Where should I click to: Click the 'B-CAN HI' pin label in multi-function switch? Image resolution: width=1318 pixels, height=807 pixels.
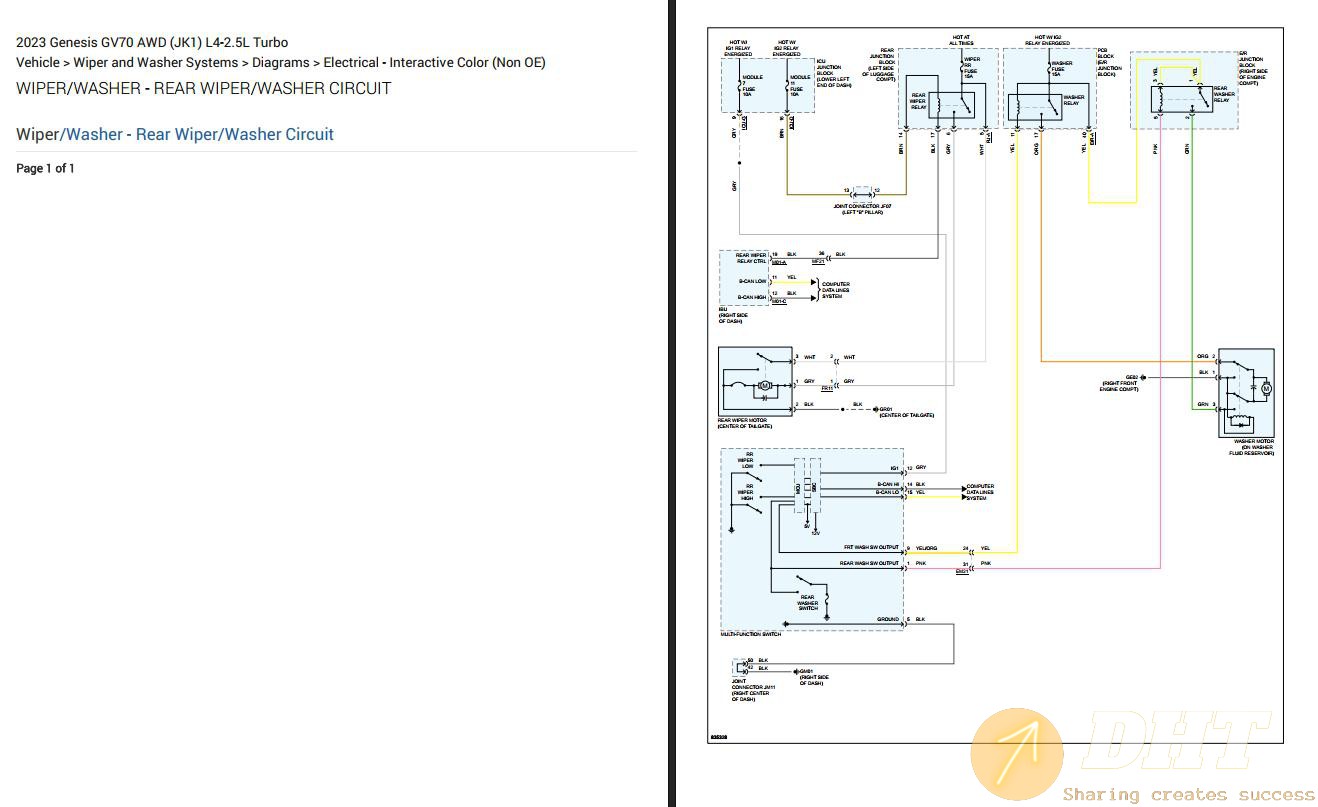tap(889, 484)
